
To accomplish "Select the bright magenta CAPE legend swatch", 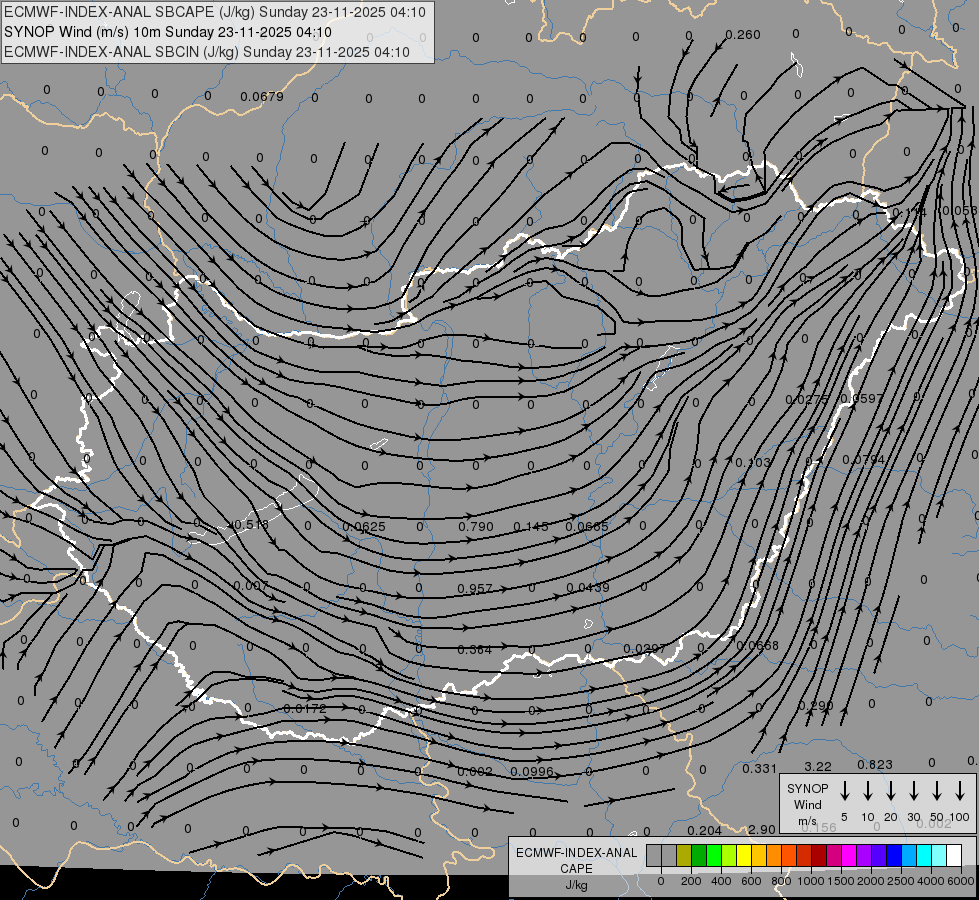I will [849, 855].
